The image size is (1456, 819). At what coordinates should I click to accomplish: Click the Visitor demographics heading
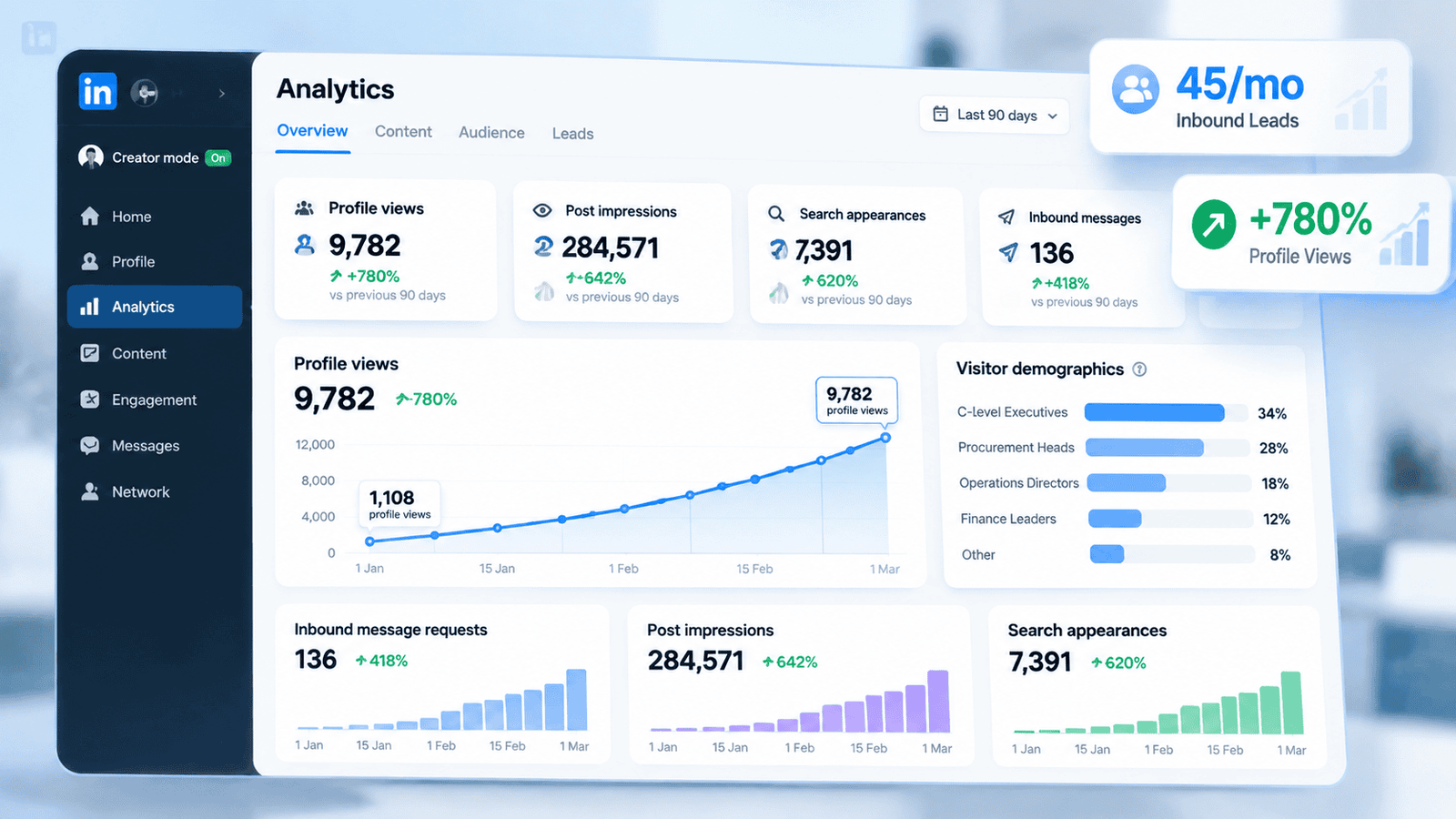click(x=1040, y=369)
